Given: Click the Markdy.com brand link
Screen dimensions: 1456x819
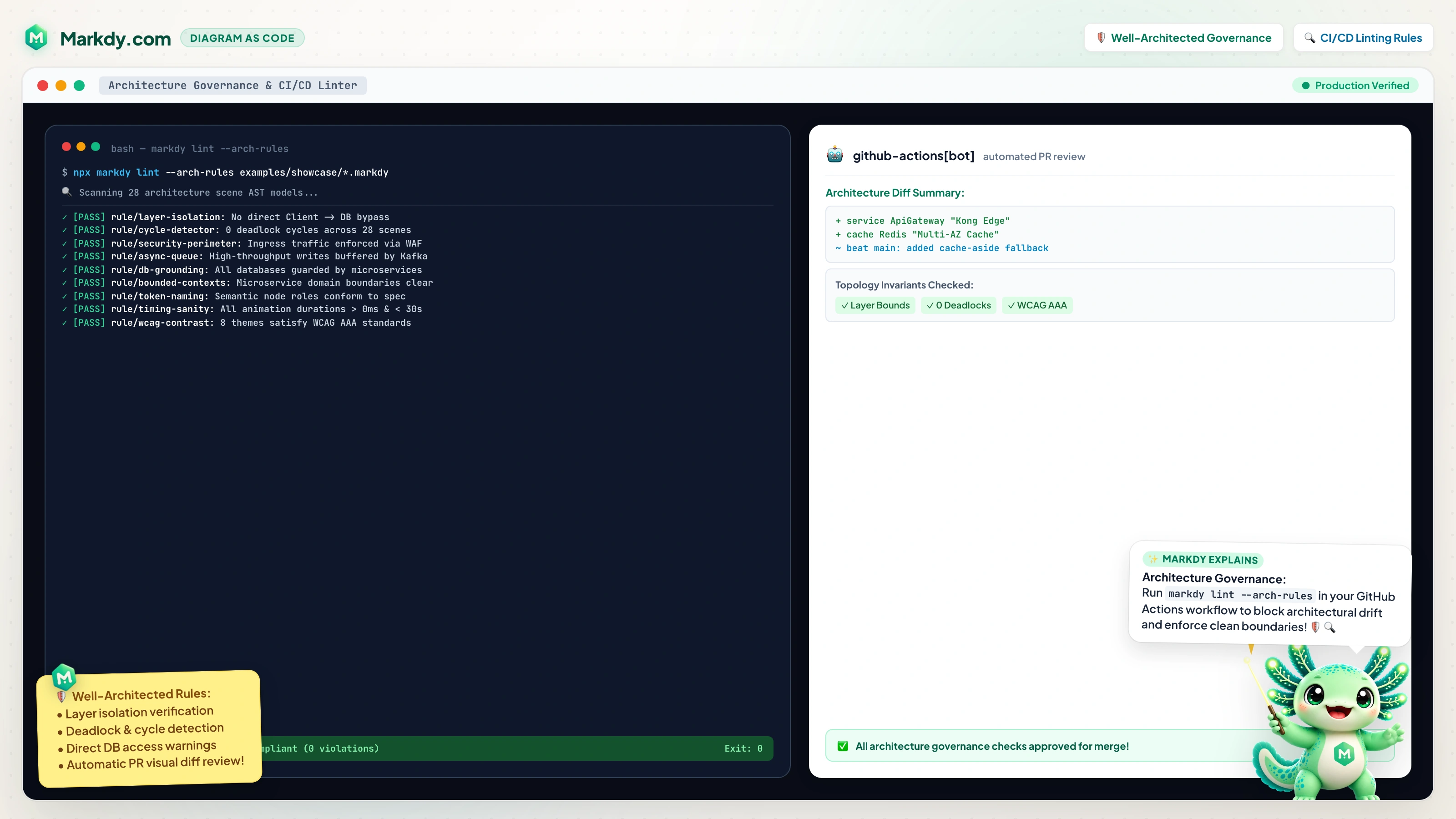Looking at the screenshot, I should point(115,38).
